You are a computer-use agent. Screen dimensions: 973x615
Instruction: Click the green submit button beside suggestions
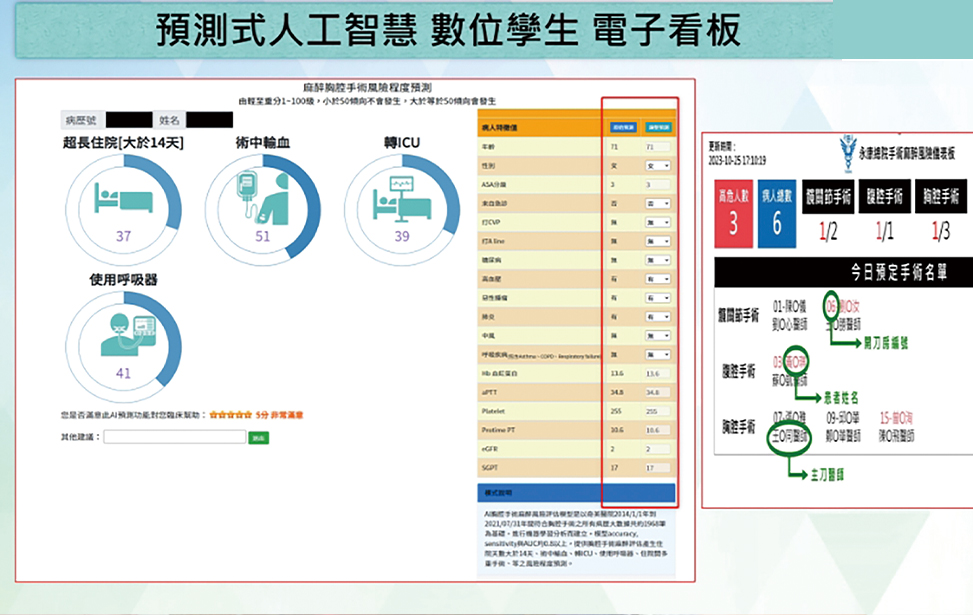tap(259, 437)
